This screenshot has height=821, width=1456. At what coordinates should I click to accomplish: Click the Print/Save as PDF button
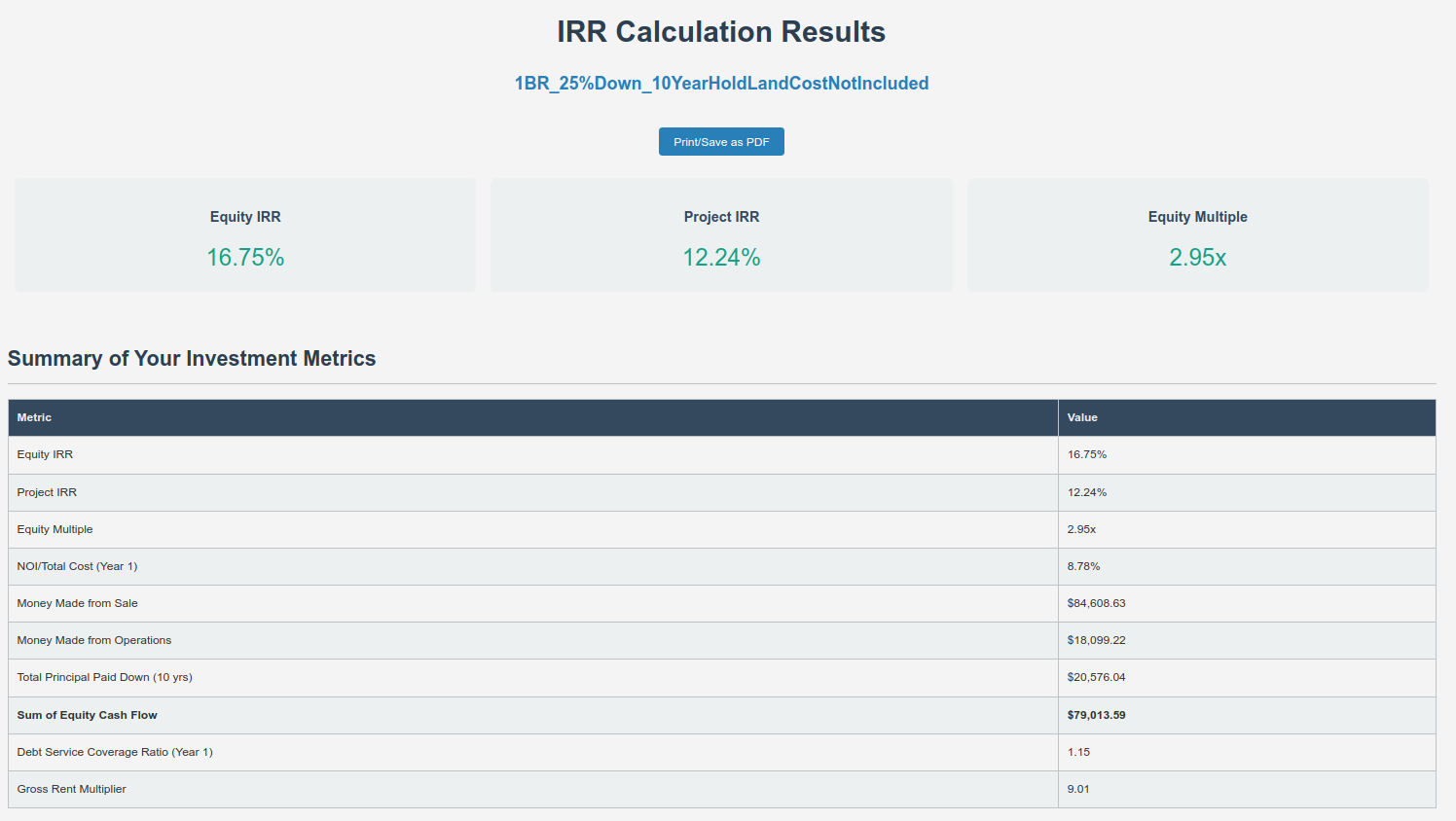pos(721,142)
